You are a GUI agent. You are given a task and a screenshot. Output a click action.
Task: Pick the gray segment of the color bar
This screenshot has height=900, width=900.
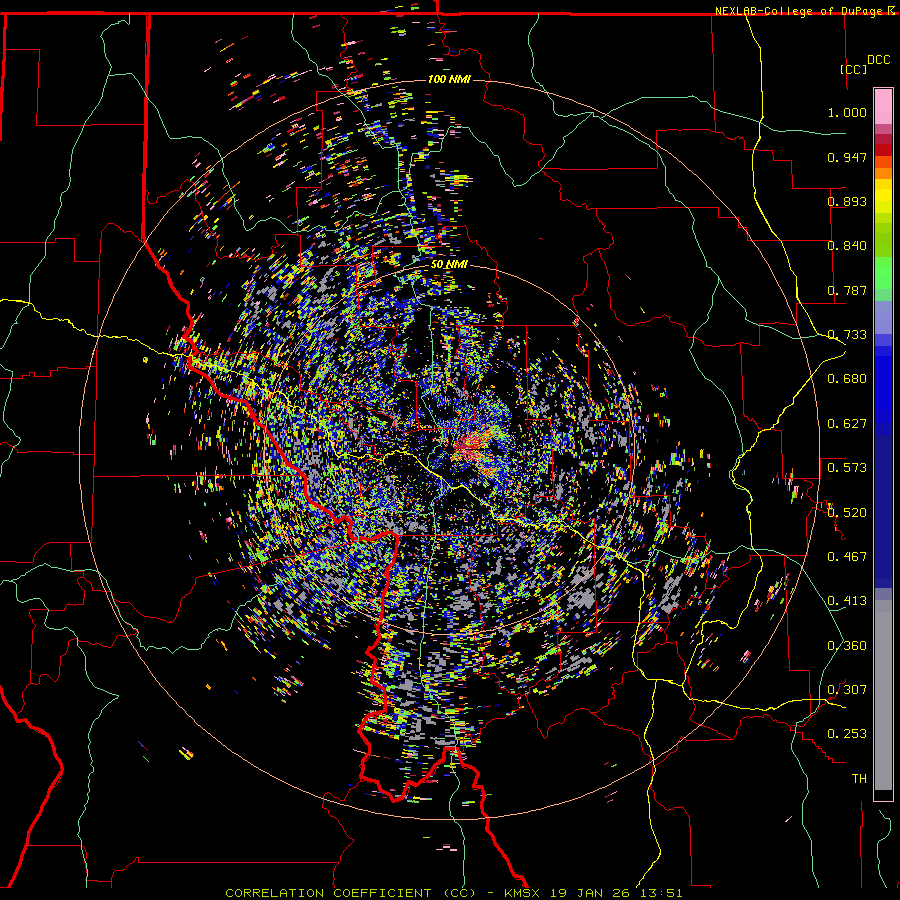pyautogui.click(x=883, y=695)
